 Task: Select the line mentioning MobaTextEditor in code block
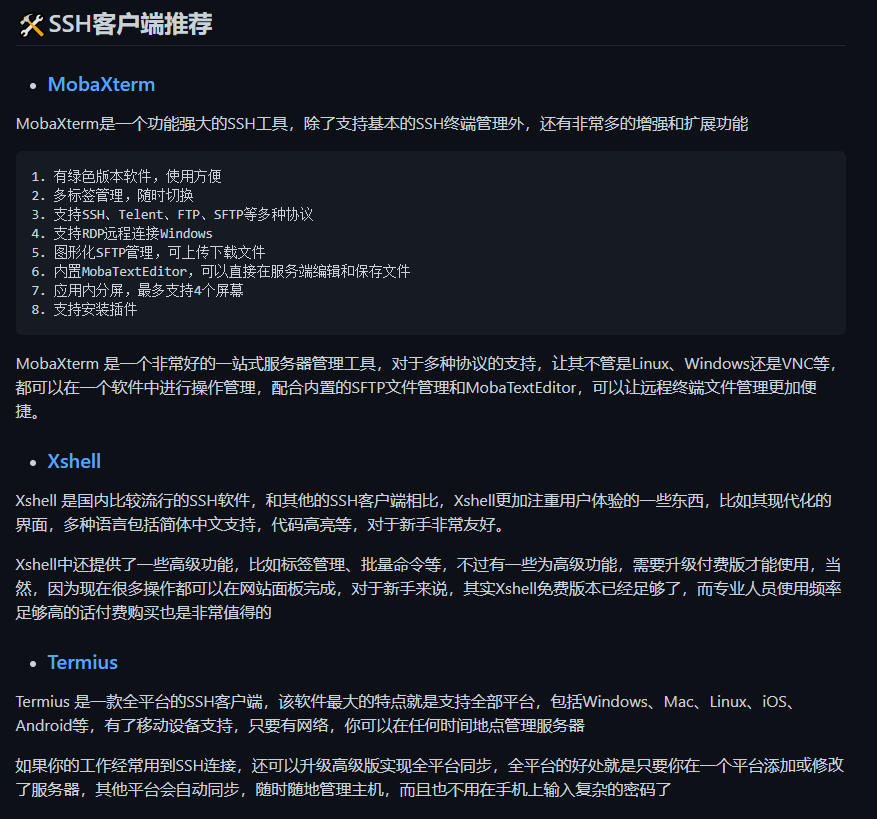point(221,271)
